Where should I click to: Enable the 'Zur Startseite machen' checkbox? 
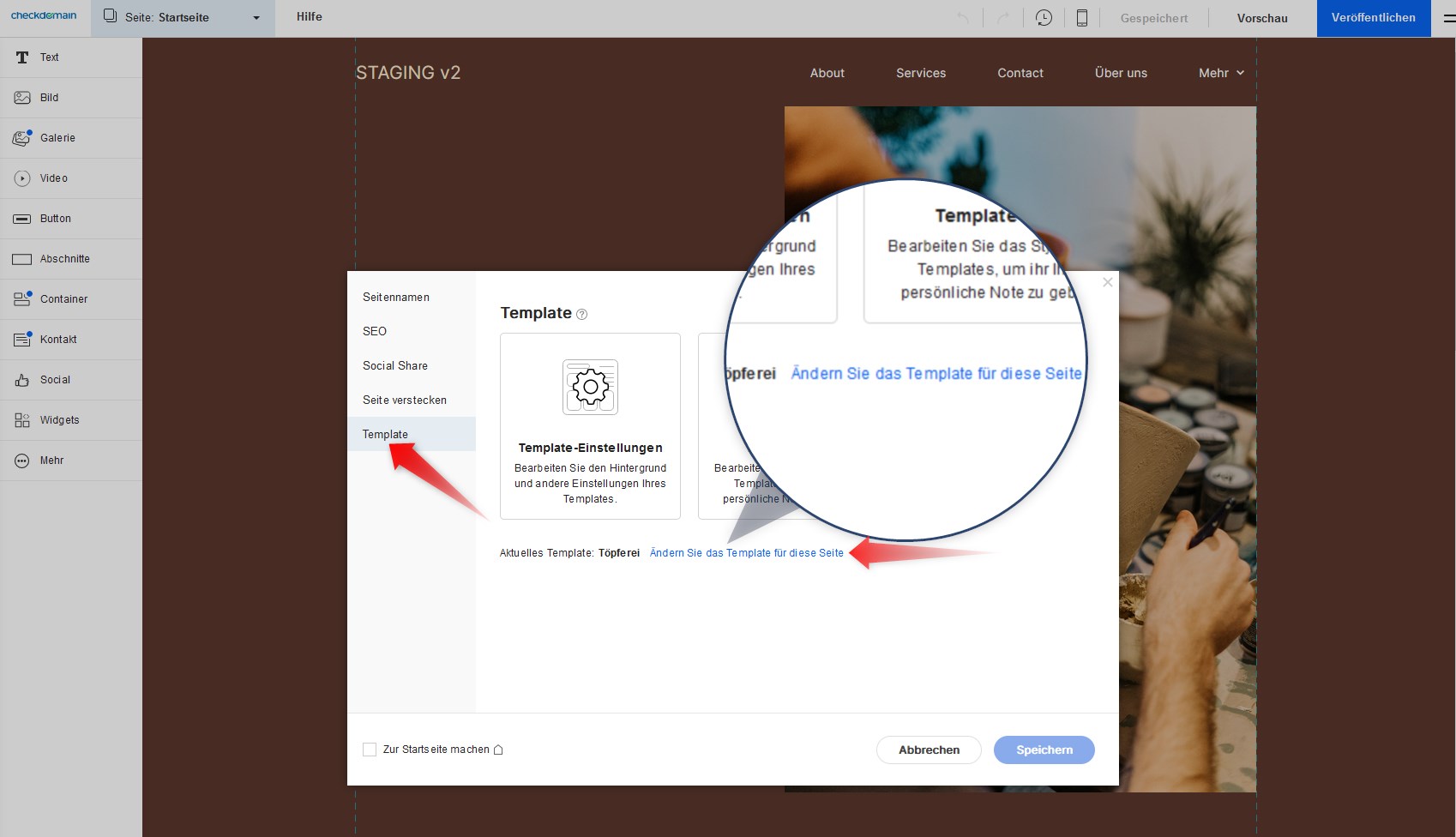coord(370,750)
